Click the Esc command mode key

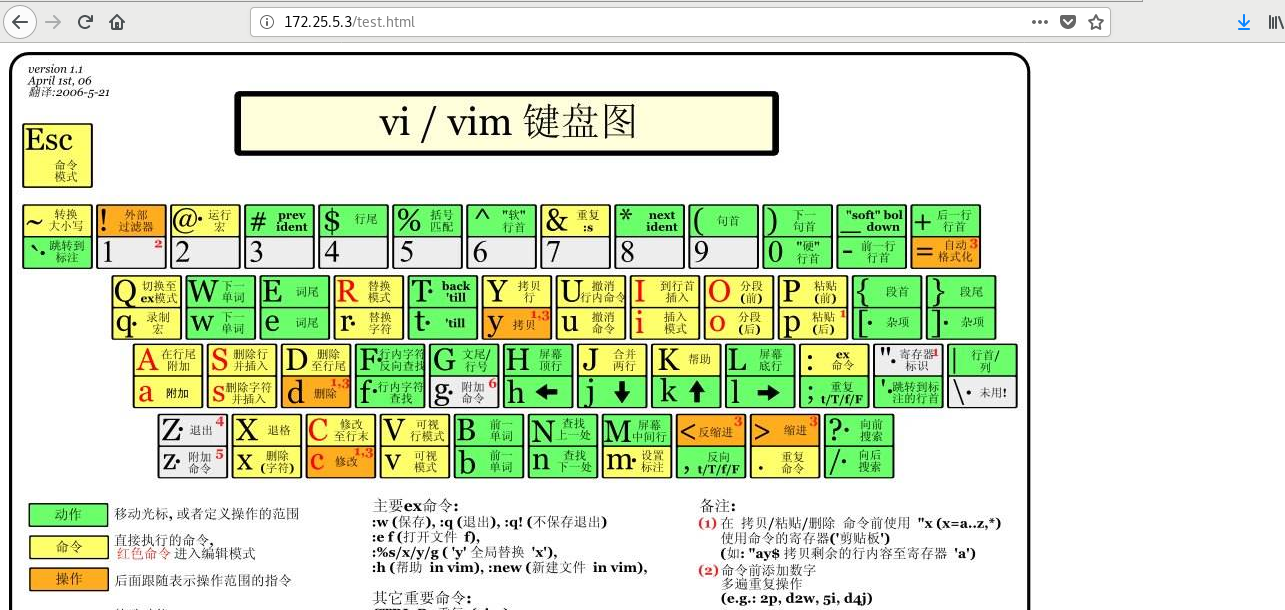coord(57,155)
